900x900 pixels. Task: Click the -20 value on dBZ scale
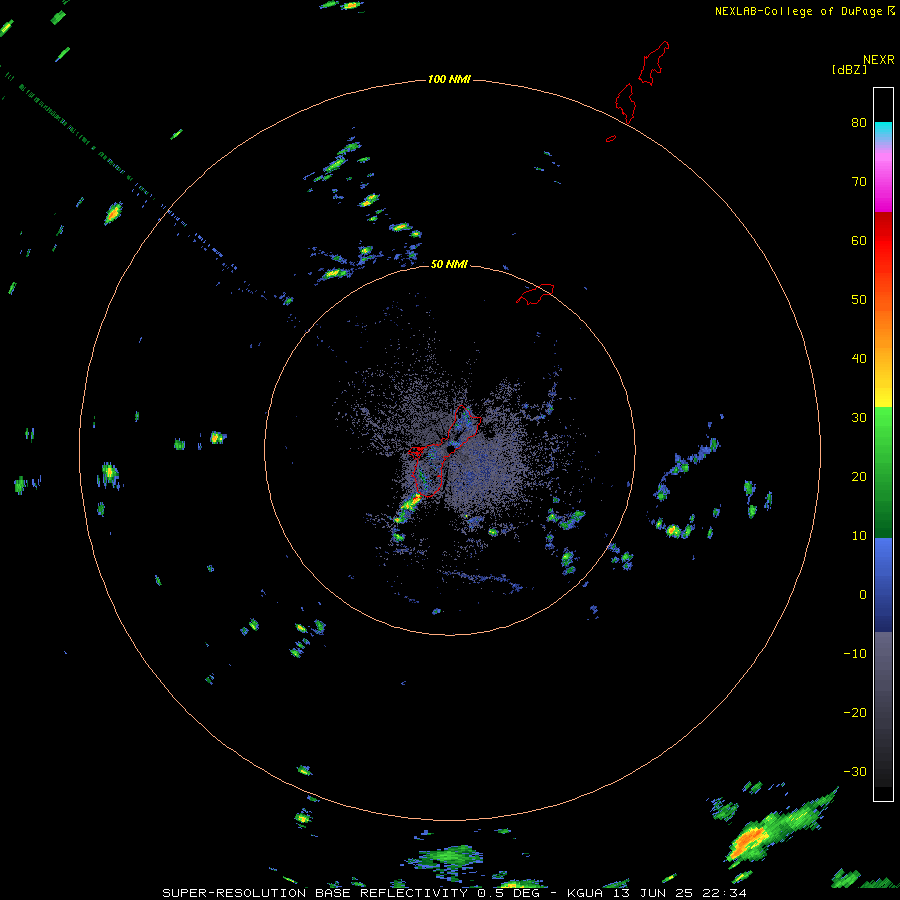click(x=855, y=713)
